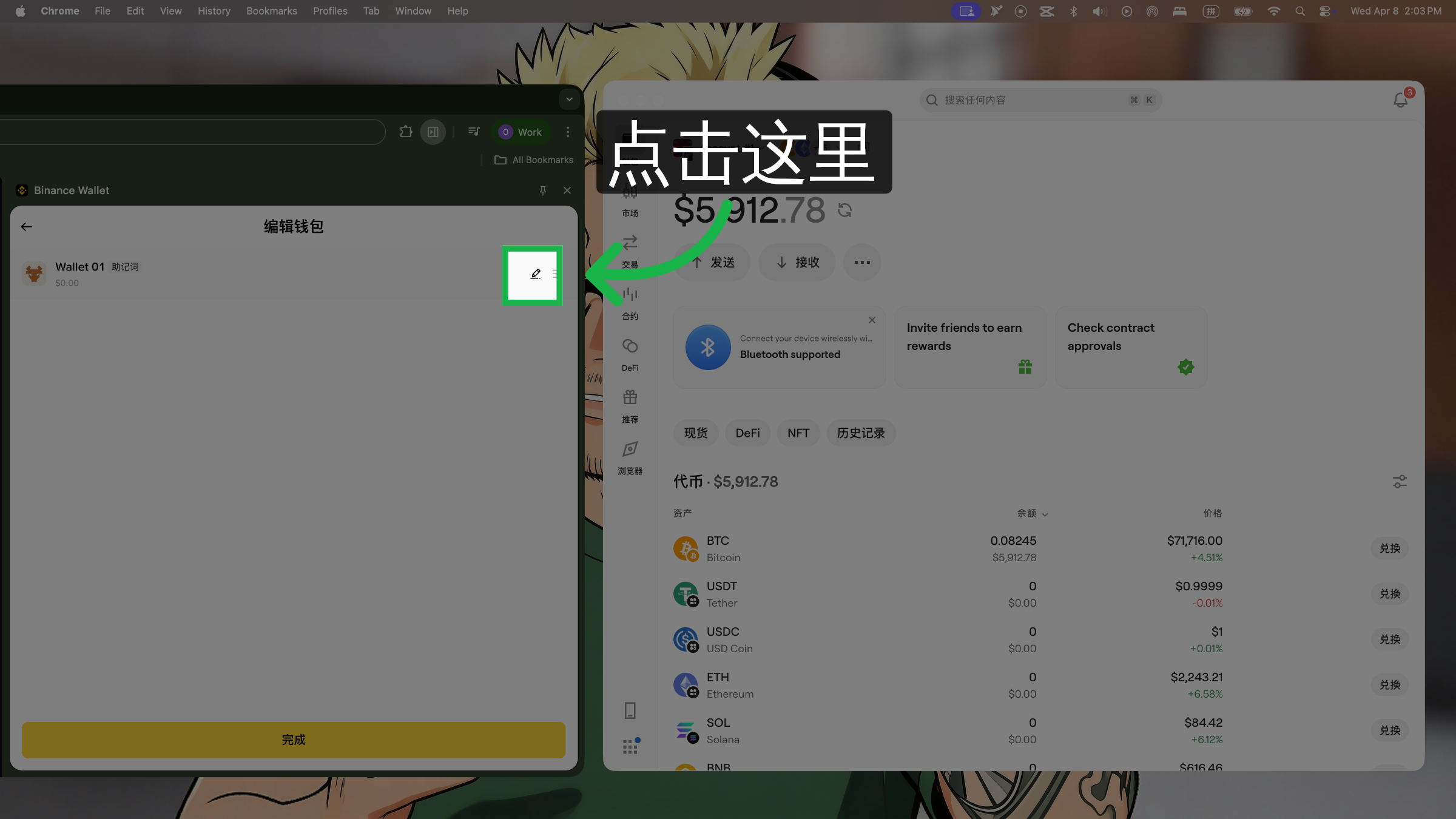Dismiss the Bluetooth supported card
The width and height of the screenshot is (1456, 819).
tap(872, 320)
